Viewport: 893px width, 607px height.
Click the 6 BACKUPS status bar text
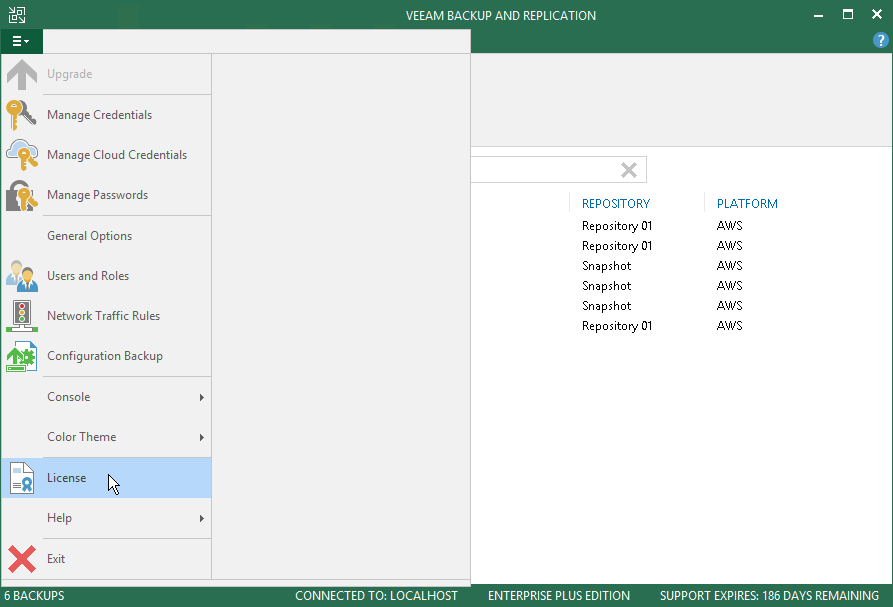click(34, 596)
